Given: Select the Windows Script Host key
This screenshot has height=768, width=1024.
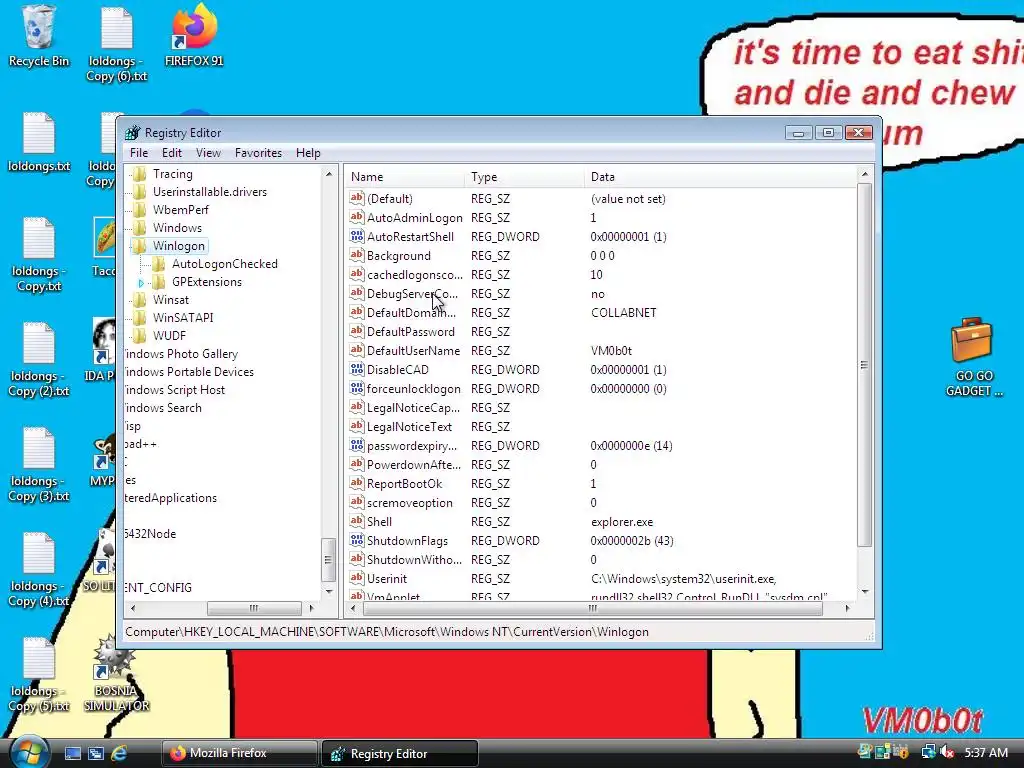Looking at the screenshot, I should 174,390.
